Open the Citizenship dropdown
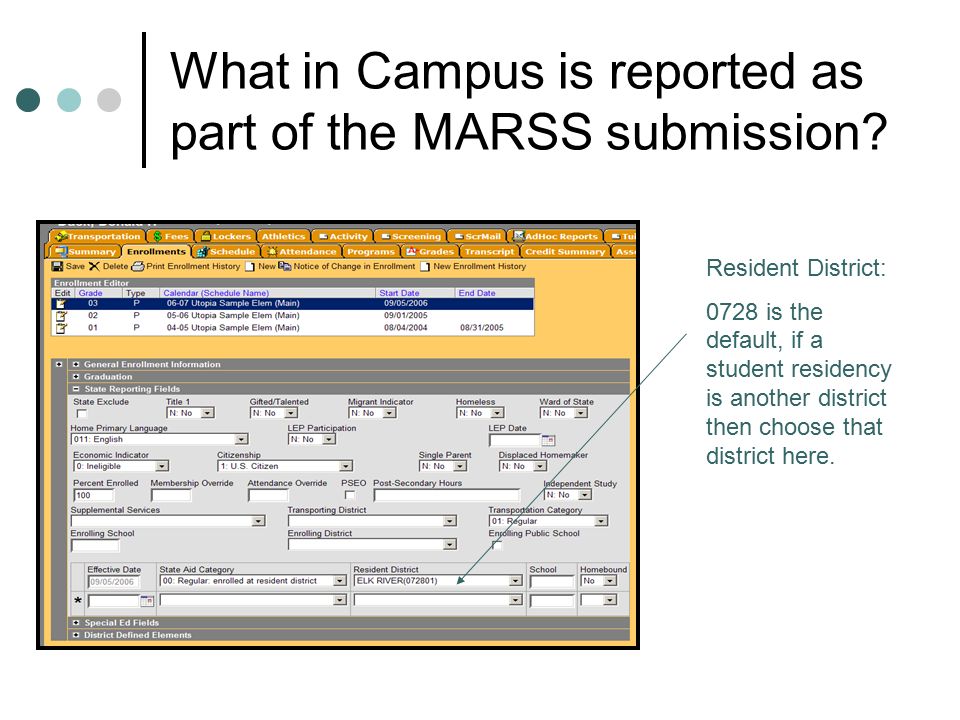The width and height of the screenshot is (960, 720). point(346,467)
